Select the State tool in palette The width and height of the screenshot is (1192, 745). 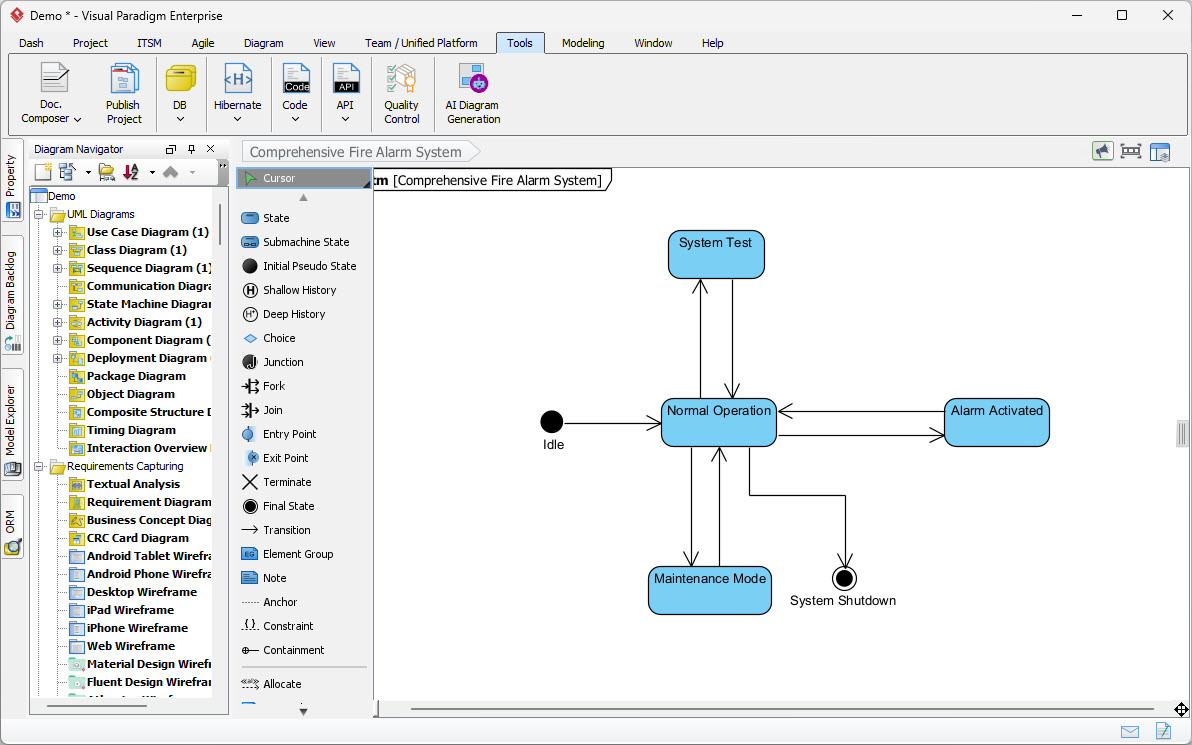tap(265, 218)
